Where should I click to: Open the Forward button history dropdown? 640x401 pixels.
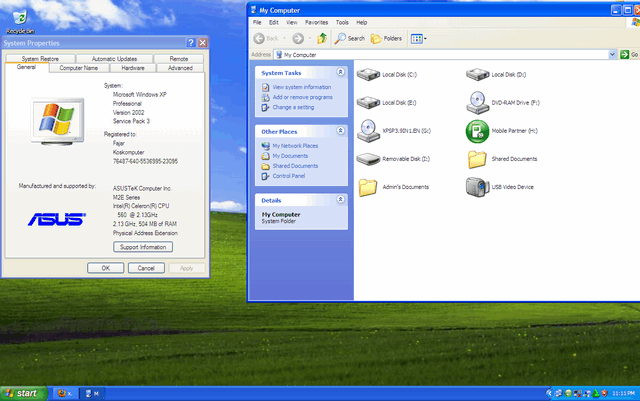pos(310,38)
